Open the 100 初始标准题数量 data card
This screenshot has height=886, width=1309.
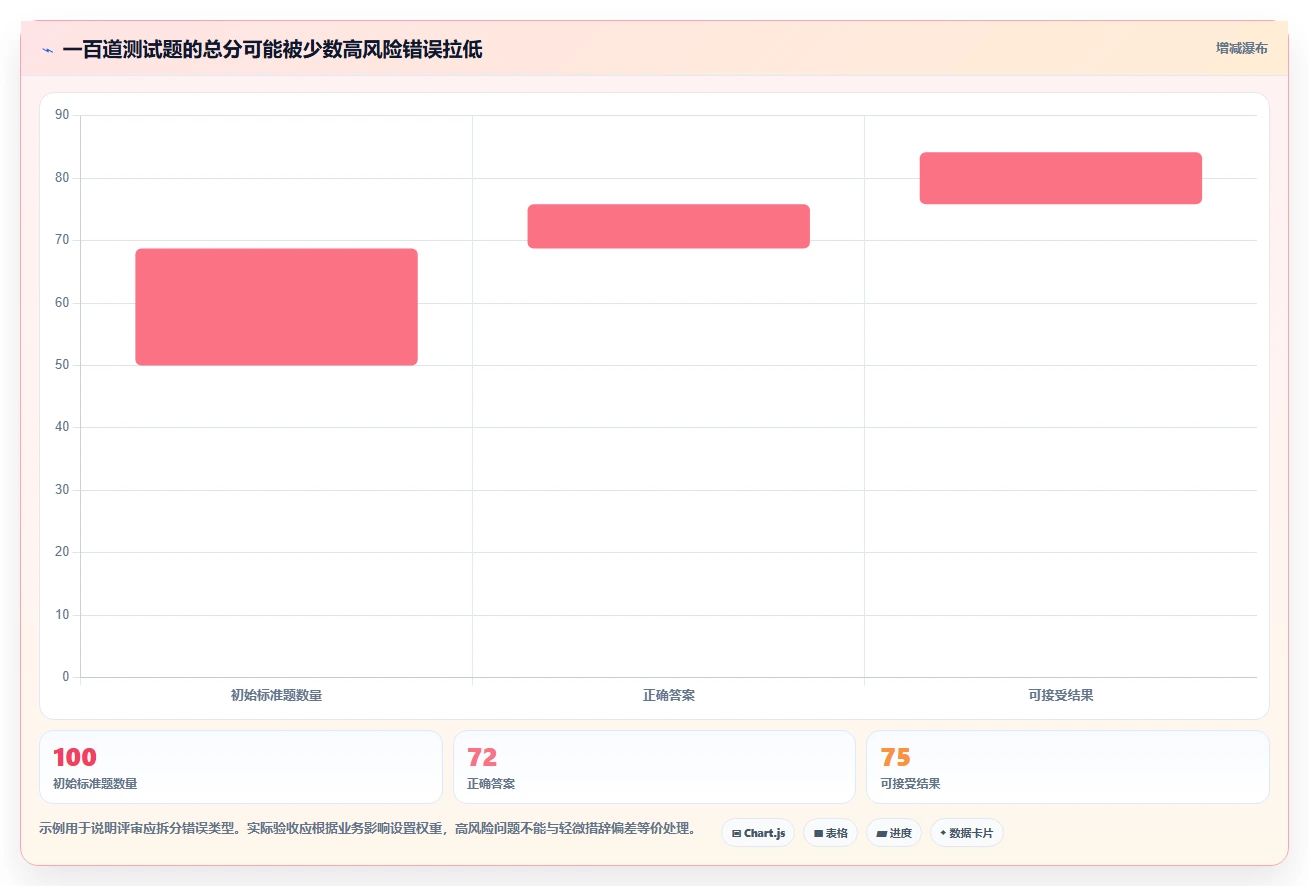[241, 767]
